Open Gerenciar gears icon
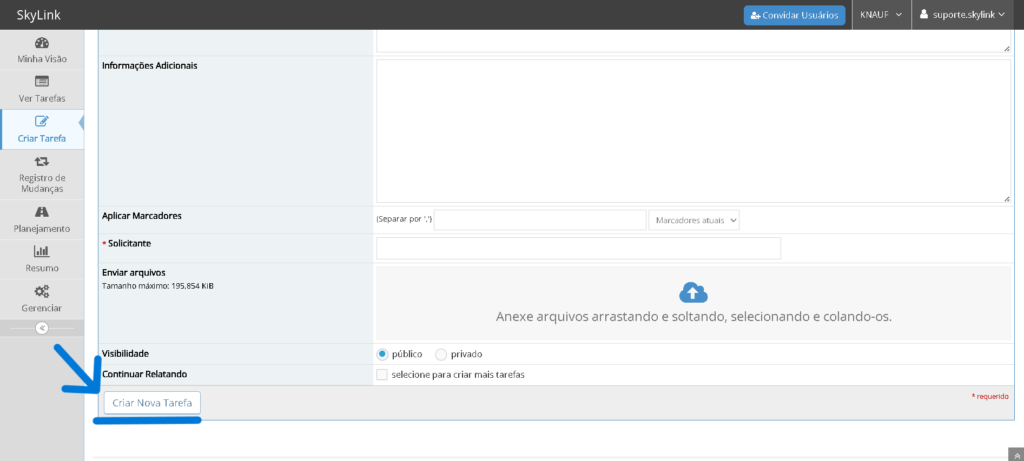The height and width of the screenshot is (461, 1024). tap(42, 291)
